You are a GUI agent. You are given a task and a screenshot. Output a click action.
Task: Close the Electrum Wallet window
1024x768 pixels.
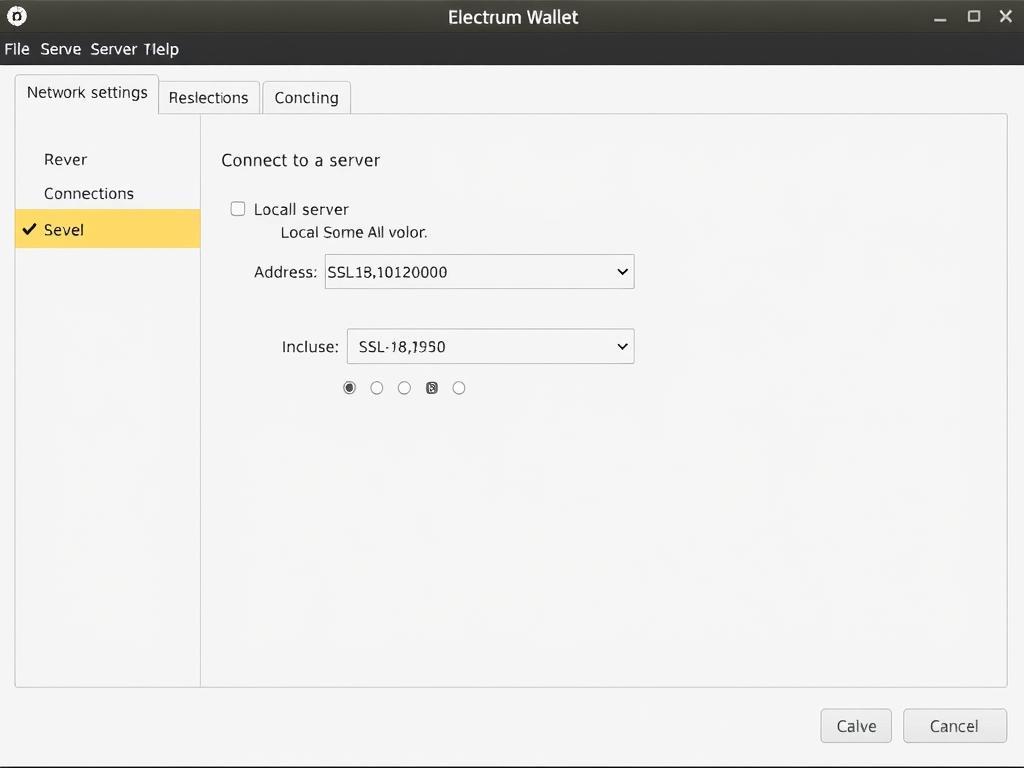[x=1006, y=16]
